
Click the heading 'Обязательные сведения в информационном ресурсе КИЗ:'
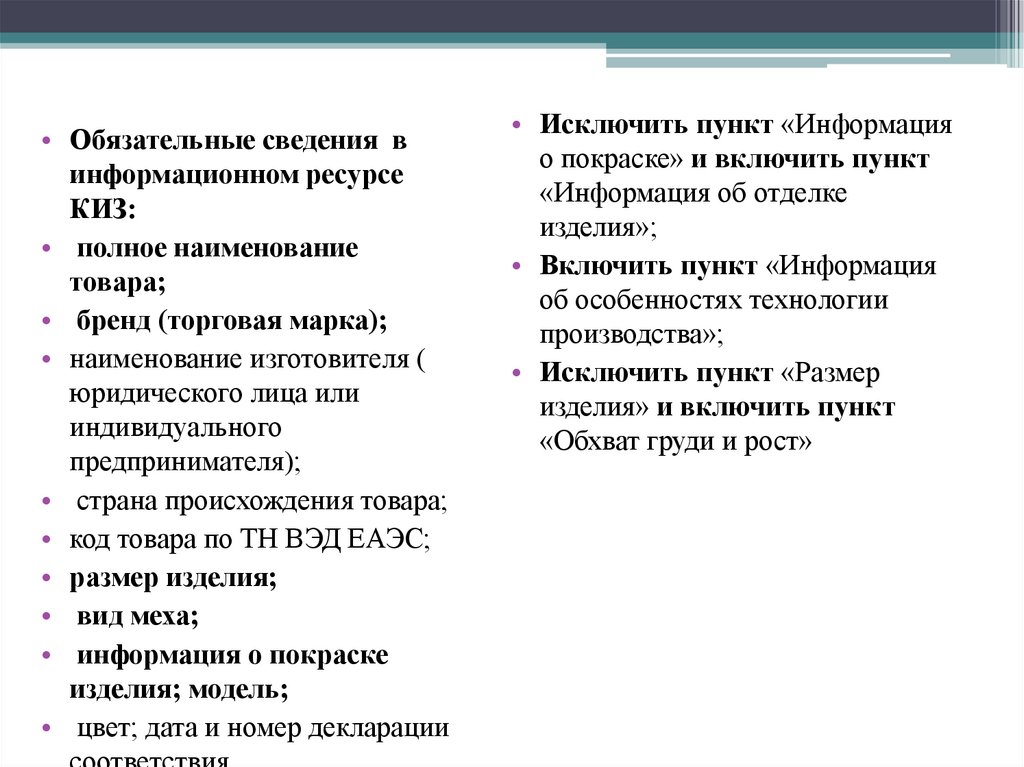(238, 175)
